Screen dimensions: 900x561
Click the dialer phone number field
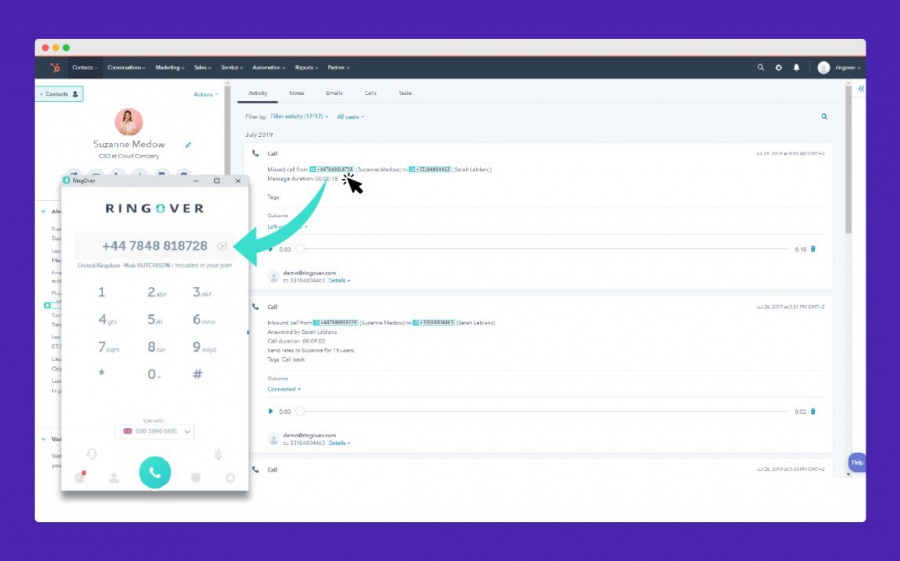(x=155, y=246)
